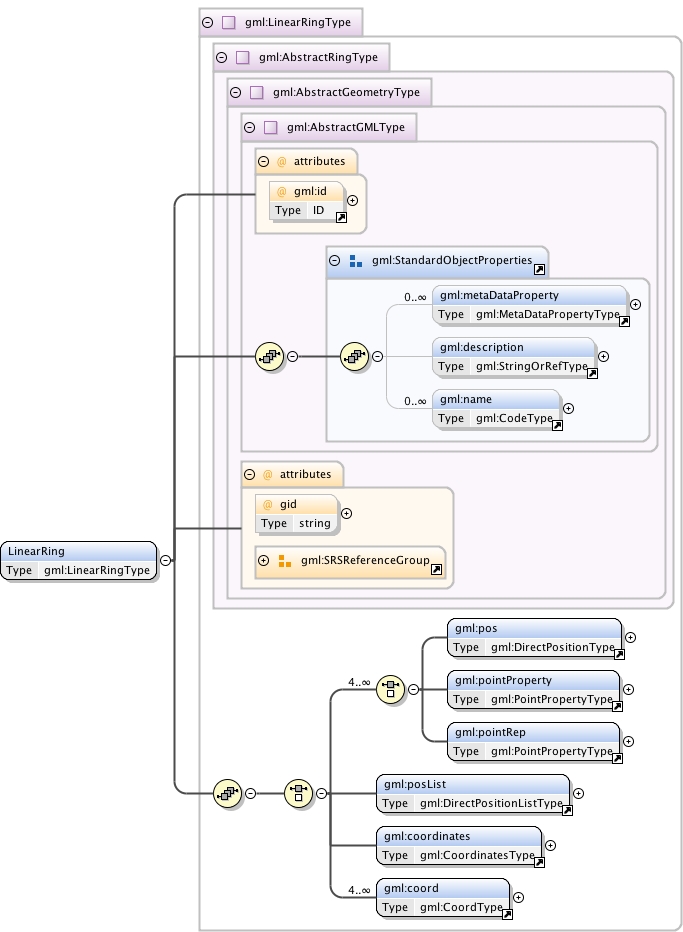This screenshot has width=683, height=932.
Task: Click the gml:LinearRingType type value of LinearRing
Action: (x=97, y=571)
